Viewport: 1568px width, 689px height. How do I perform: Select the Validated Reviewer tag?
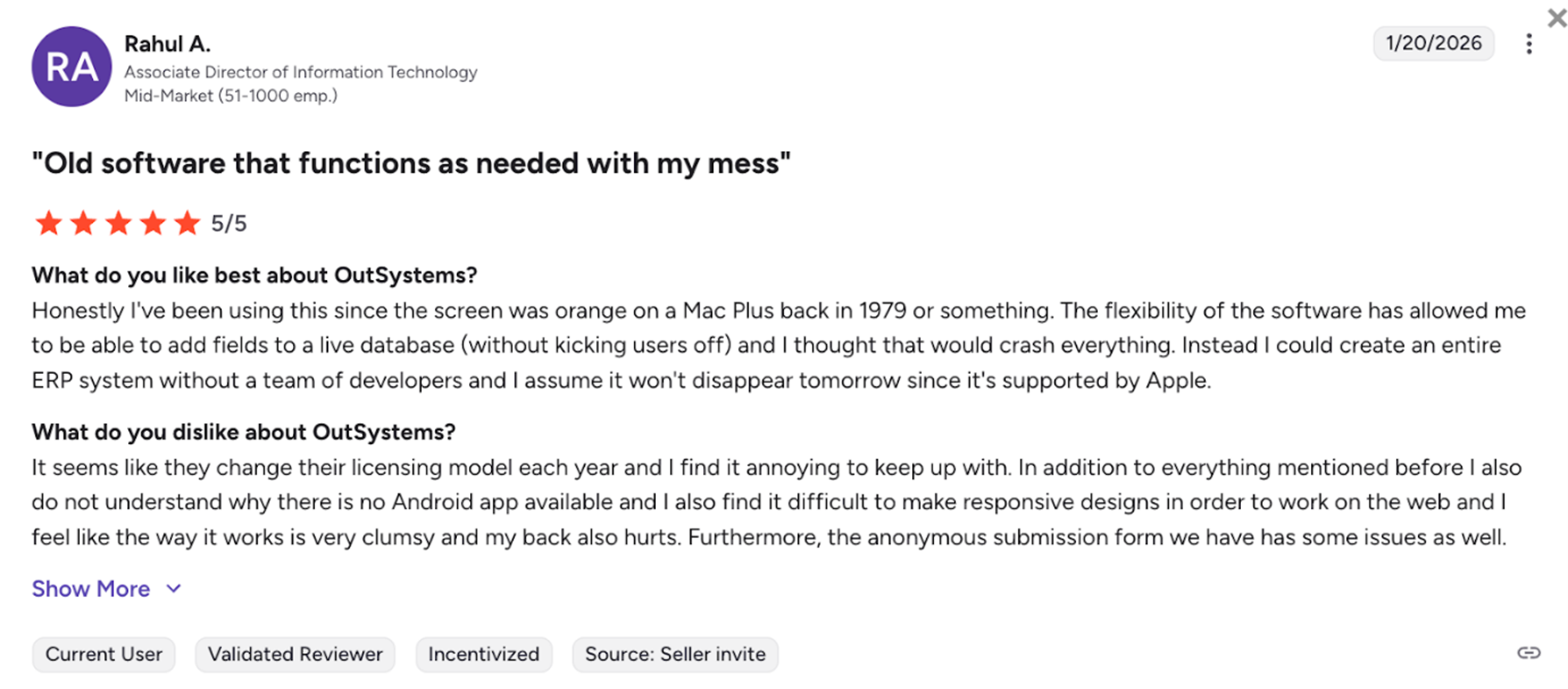[295, 654]
